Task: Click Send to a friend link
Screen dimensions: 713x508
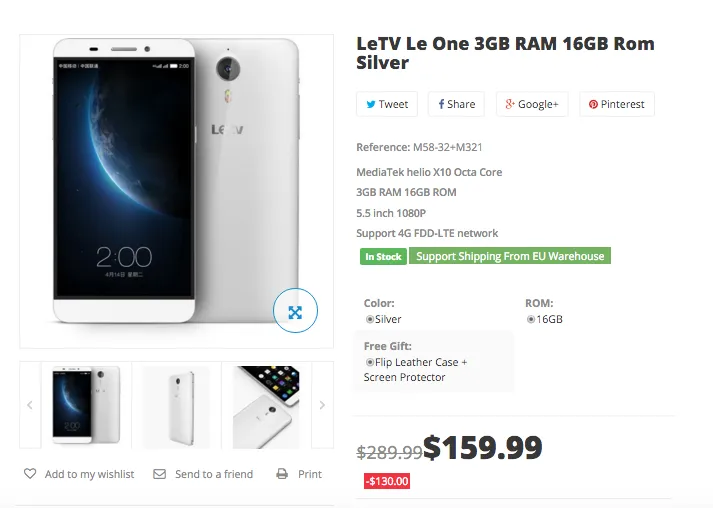Action: (x=214, y=474)
